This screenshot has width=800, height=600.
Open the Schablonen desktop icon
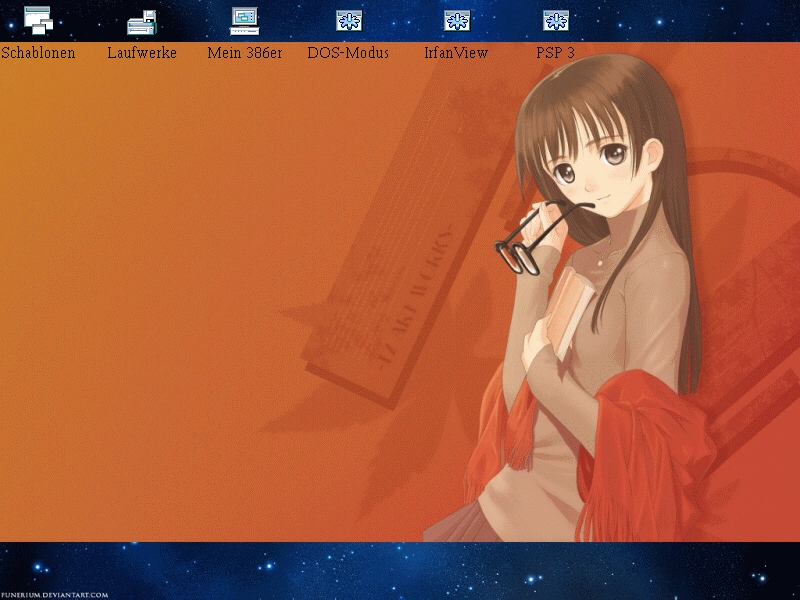click(38, 20)
